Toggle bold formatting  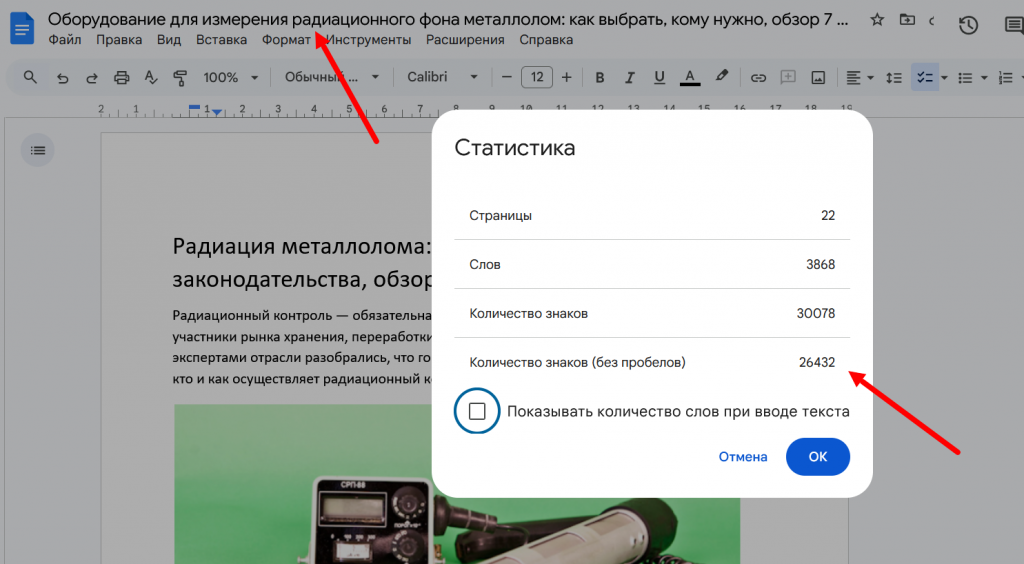[600, 78]
